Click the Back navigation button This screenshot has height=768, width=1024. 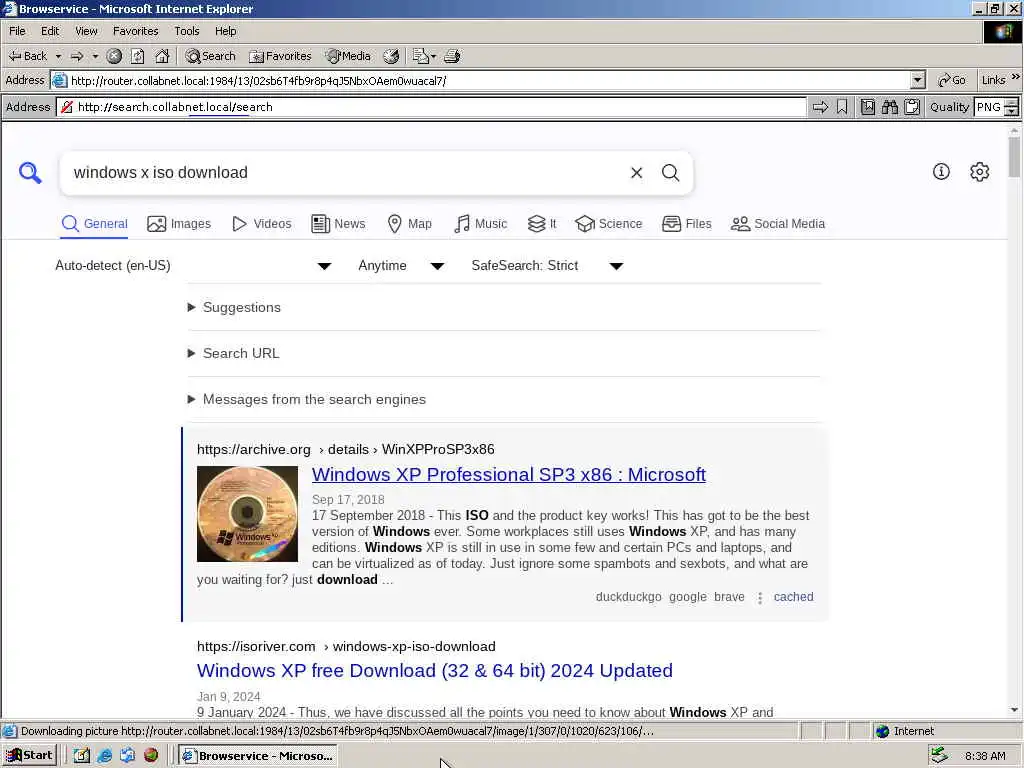pyautogui.click(x=27, y=56)
